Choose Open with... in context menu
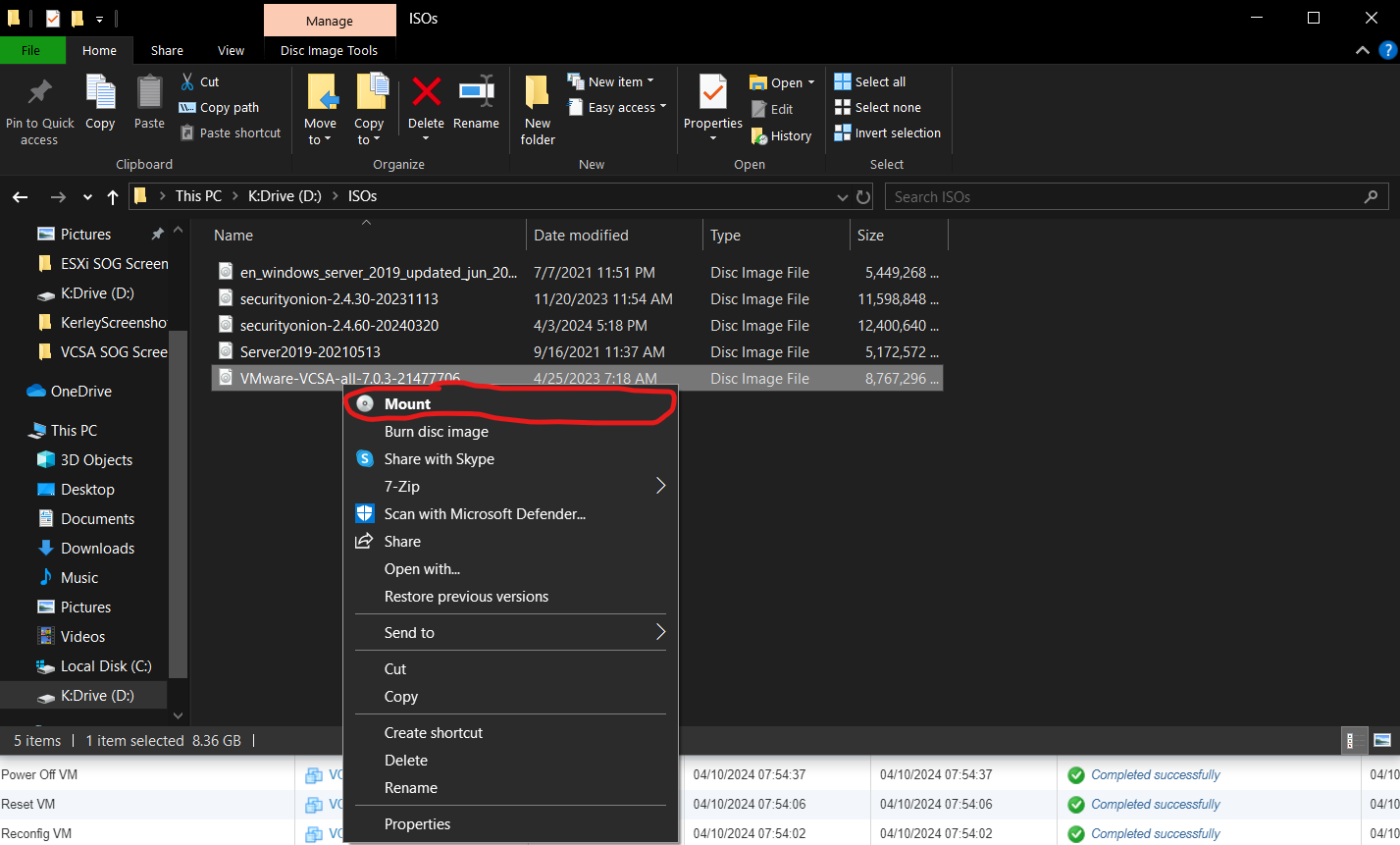The image size is (1400, 845). pyautogui.click(x=510, y=568)
